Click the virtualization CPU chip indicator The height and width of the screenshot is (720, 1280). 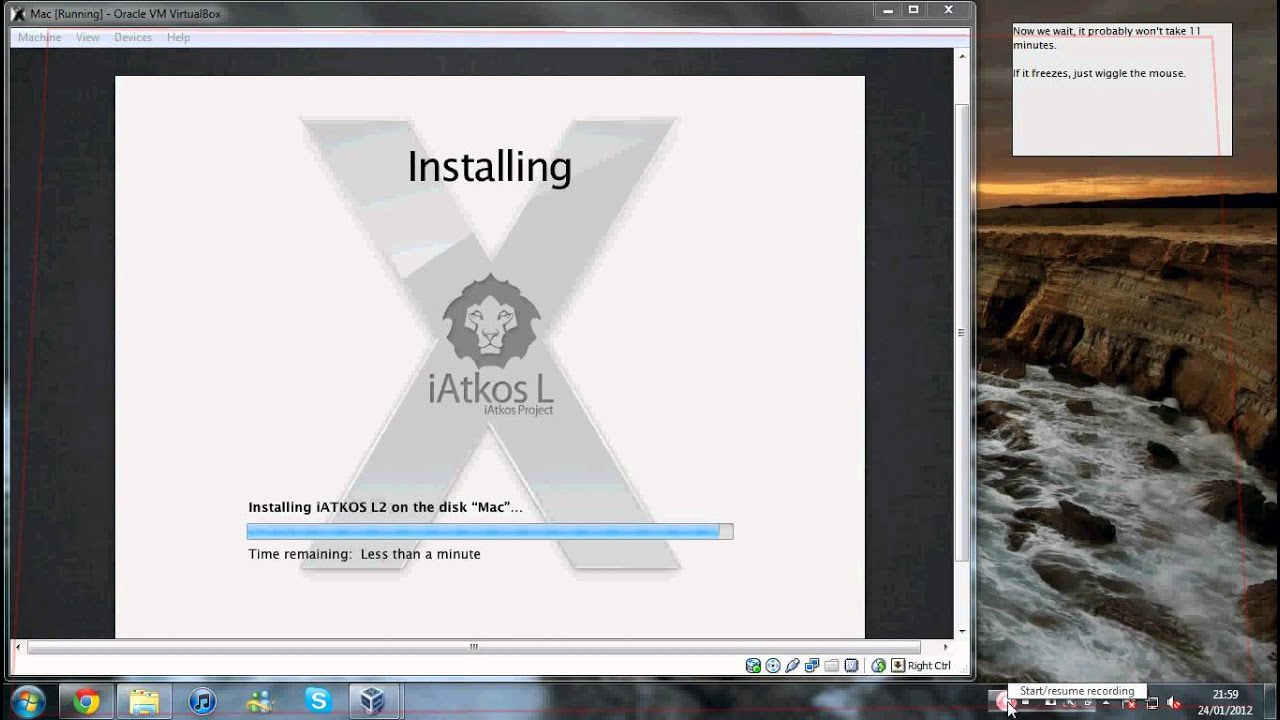pyautogui.click(x=851, y=666)
